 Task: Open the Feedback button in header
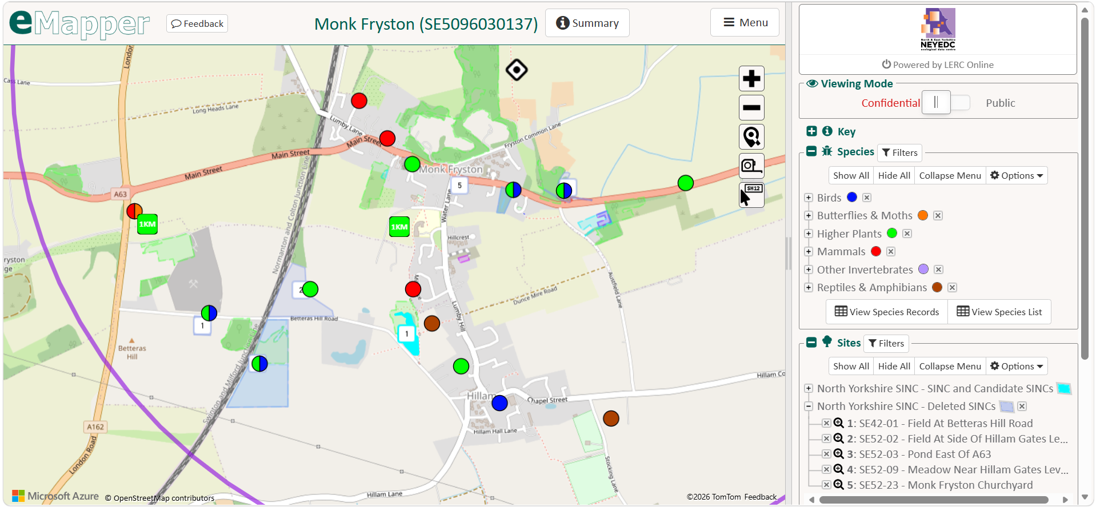(197, 24)
